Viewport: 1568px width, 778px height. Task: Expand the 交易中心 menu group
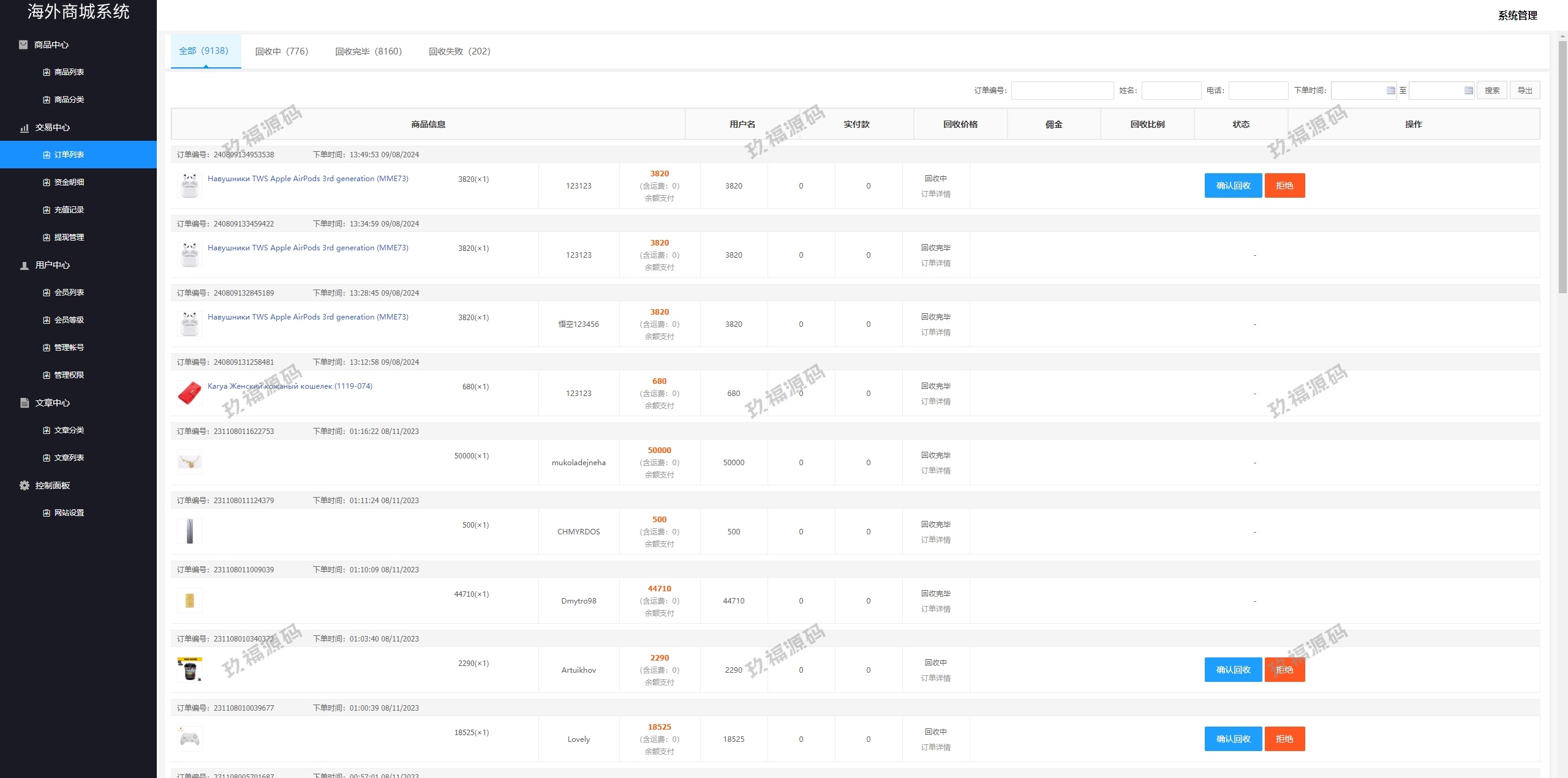[53, 127]
